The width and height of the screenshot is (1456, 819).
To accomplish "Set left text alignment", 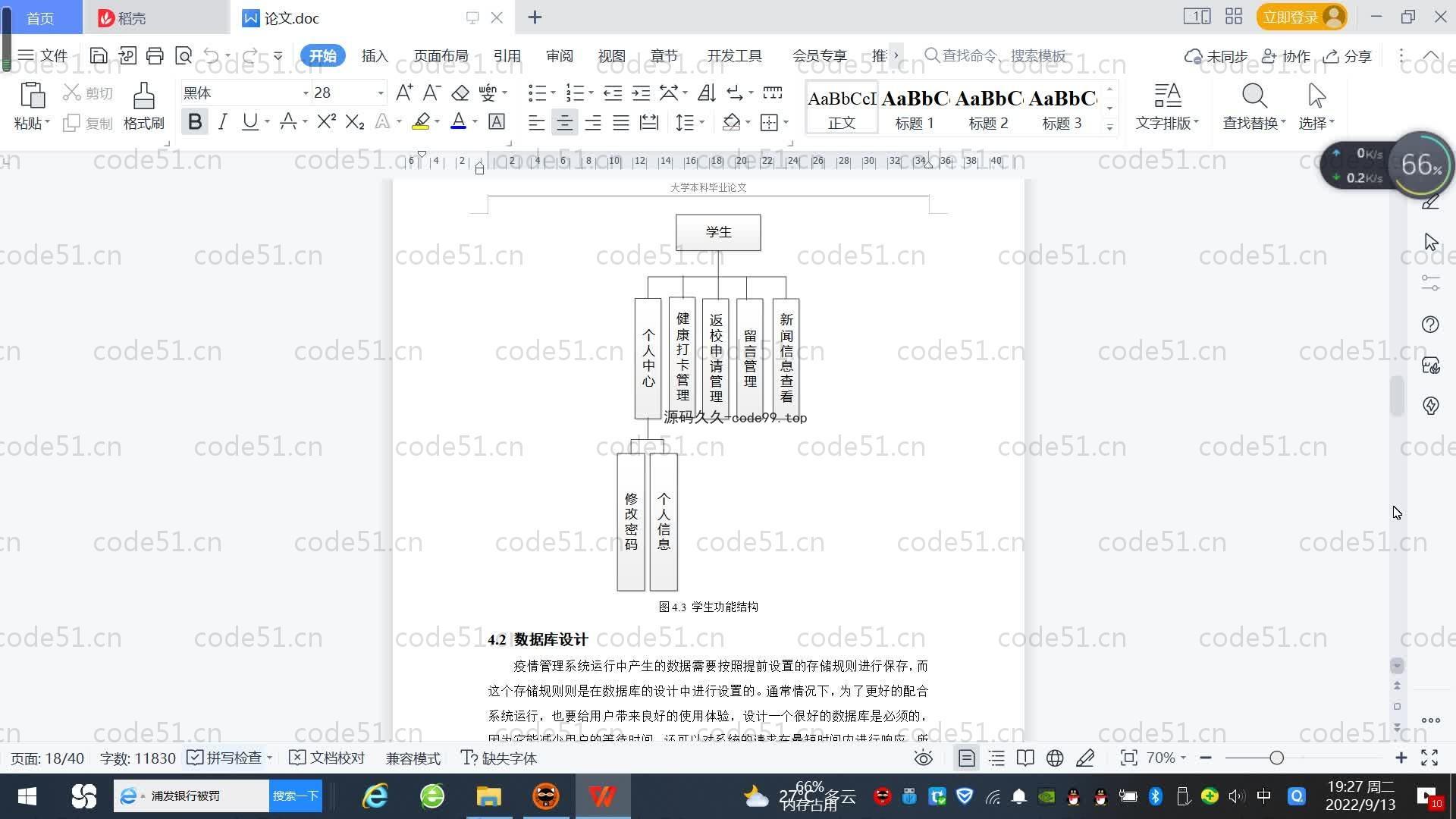I will 536,121.
